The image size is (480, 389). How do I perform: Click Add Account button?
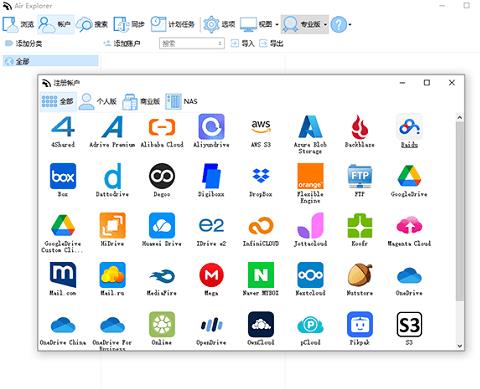point(122,43)
